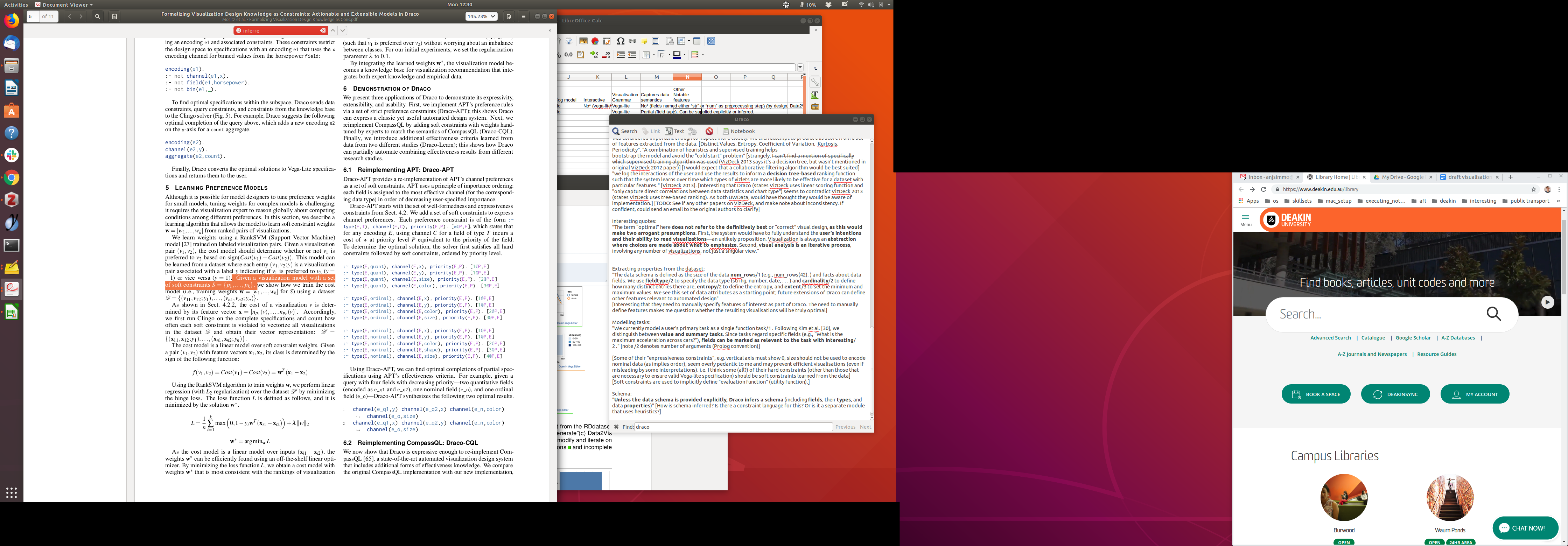The image size is (1568, 546).
Task: Open the Google Scholar link
Action: click(1413, 338)
